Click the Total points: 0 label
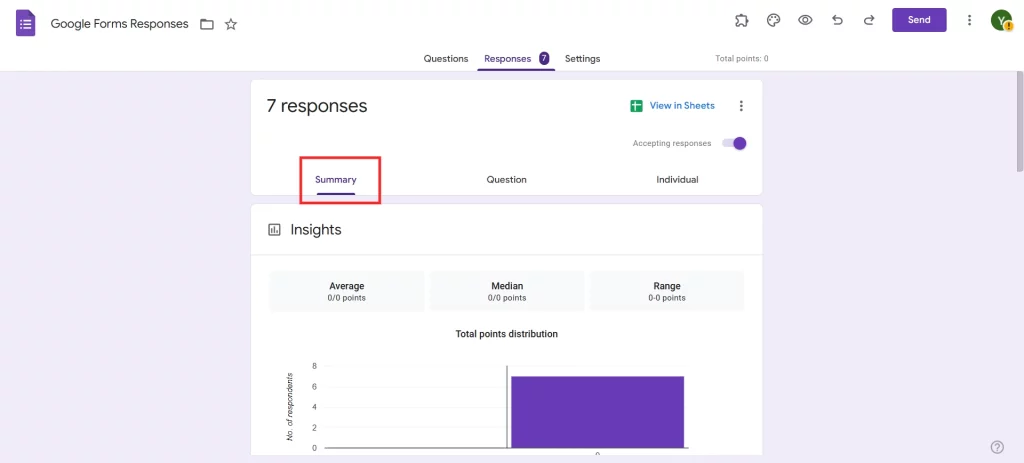This screenshot has width=1024, height=463. pos(742,59)
